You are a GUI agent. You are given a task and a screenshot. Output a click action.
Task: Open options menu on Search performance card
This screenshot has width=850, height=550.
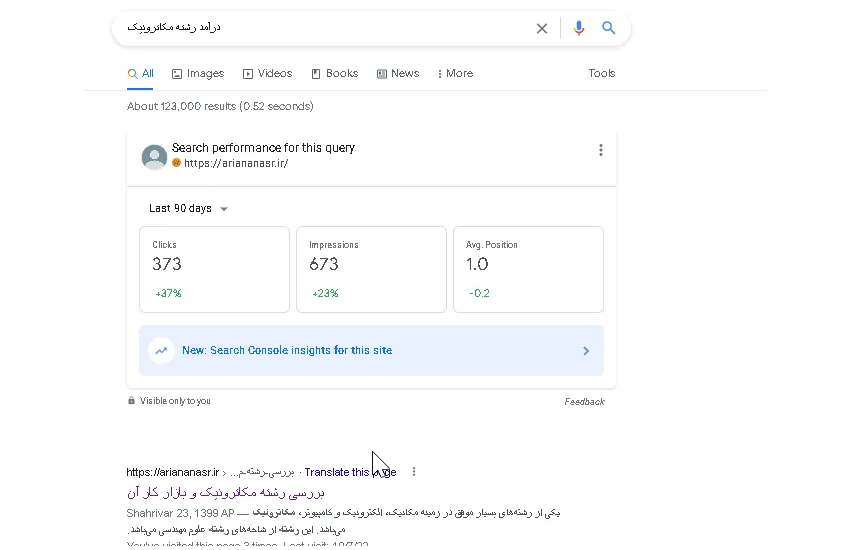click(x=601, y=150)
